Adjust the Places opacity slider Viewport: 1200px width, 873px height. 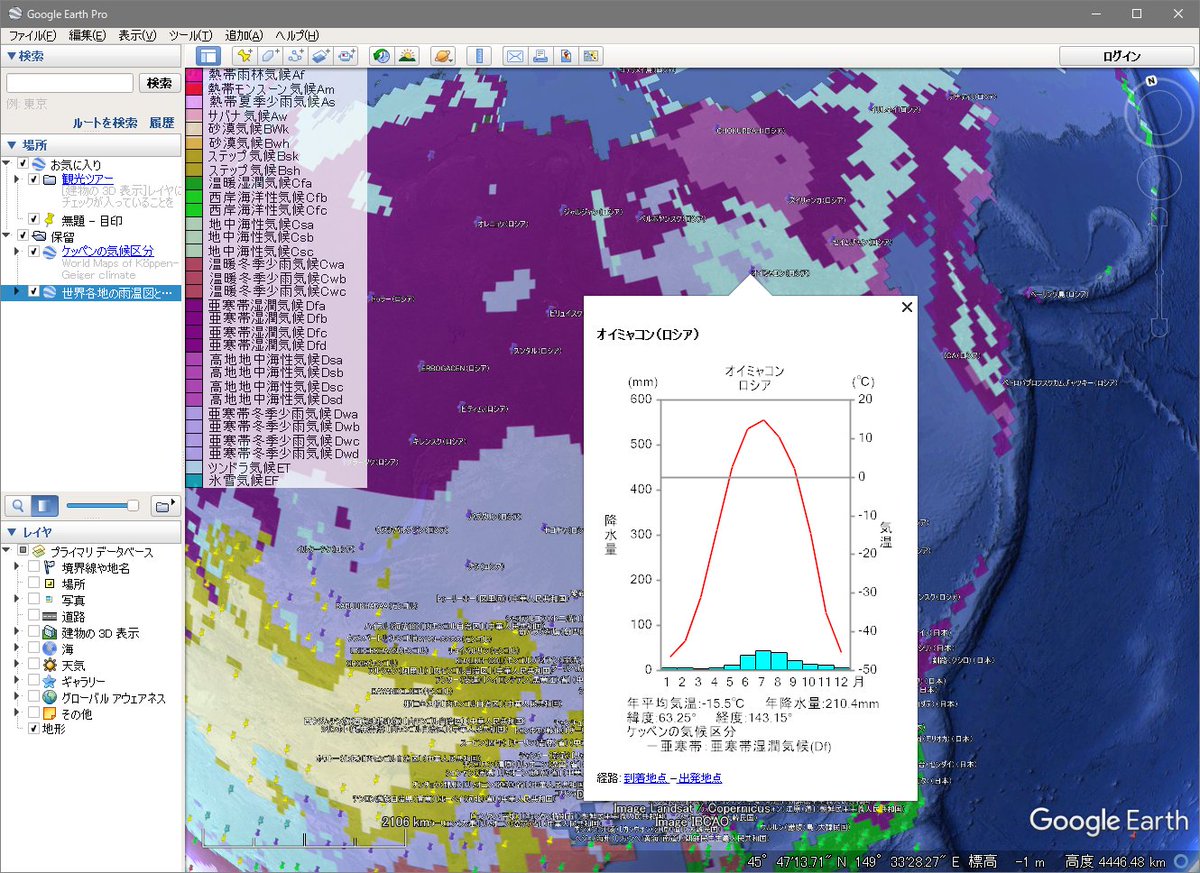point(103,506)
